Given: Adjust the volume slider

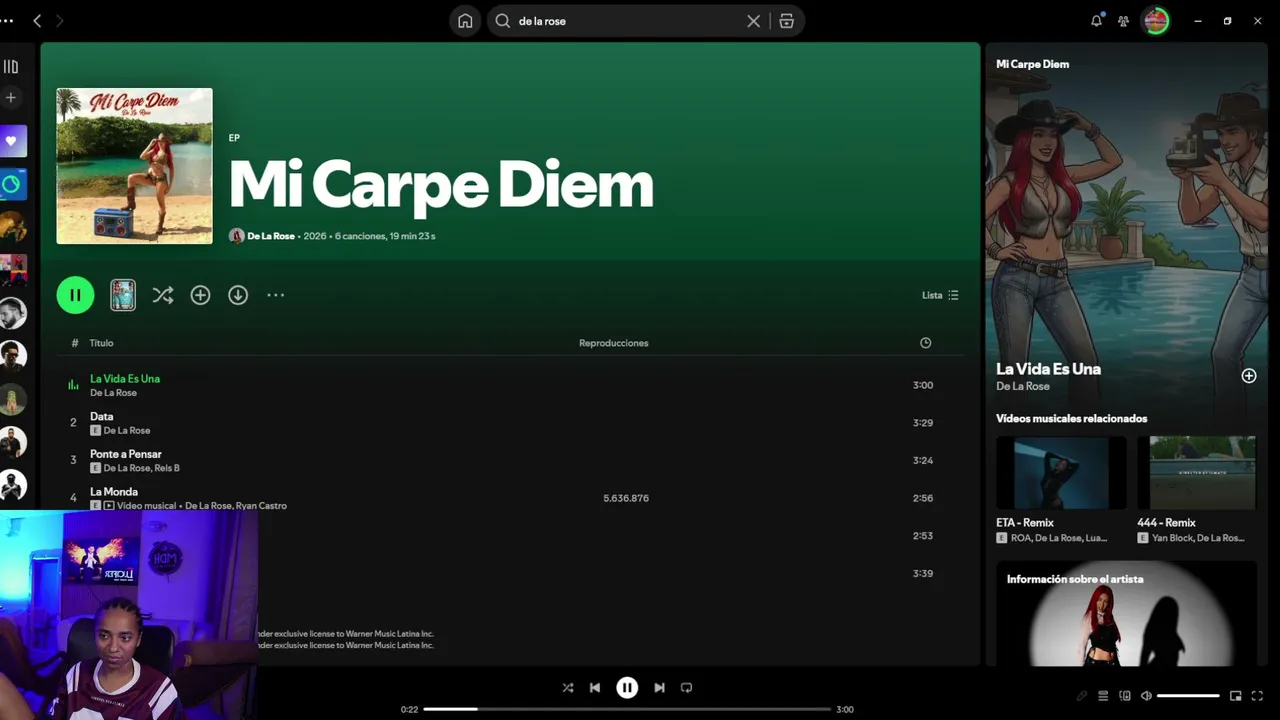Looking at the screenshot, I should [1189, 696].
